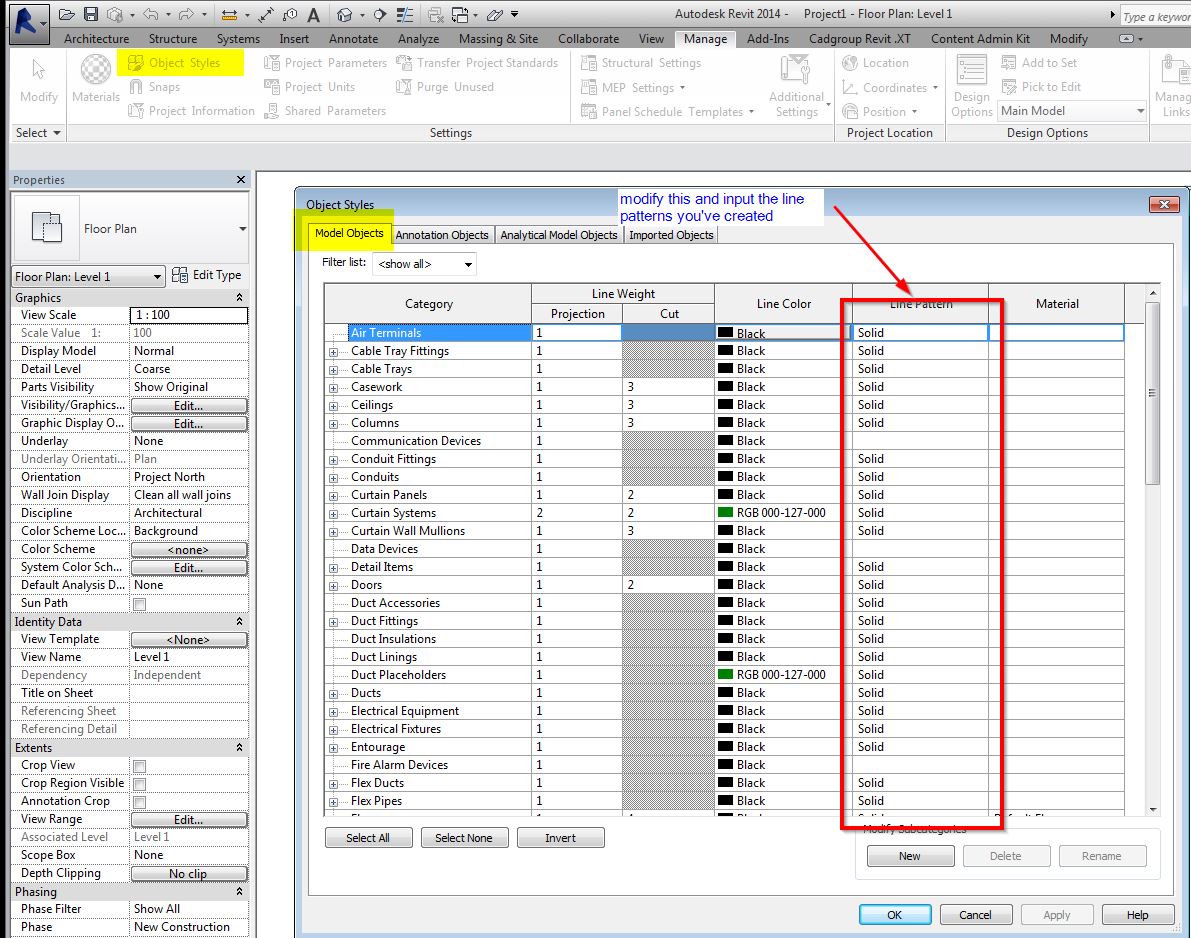1191x938 pixels.
Task: Expand the Doors category
Action: pyautogui.click(x=333, y=586)
